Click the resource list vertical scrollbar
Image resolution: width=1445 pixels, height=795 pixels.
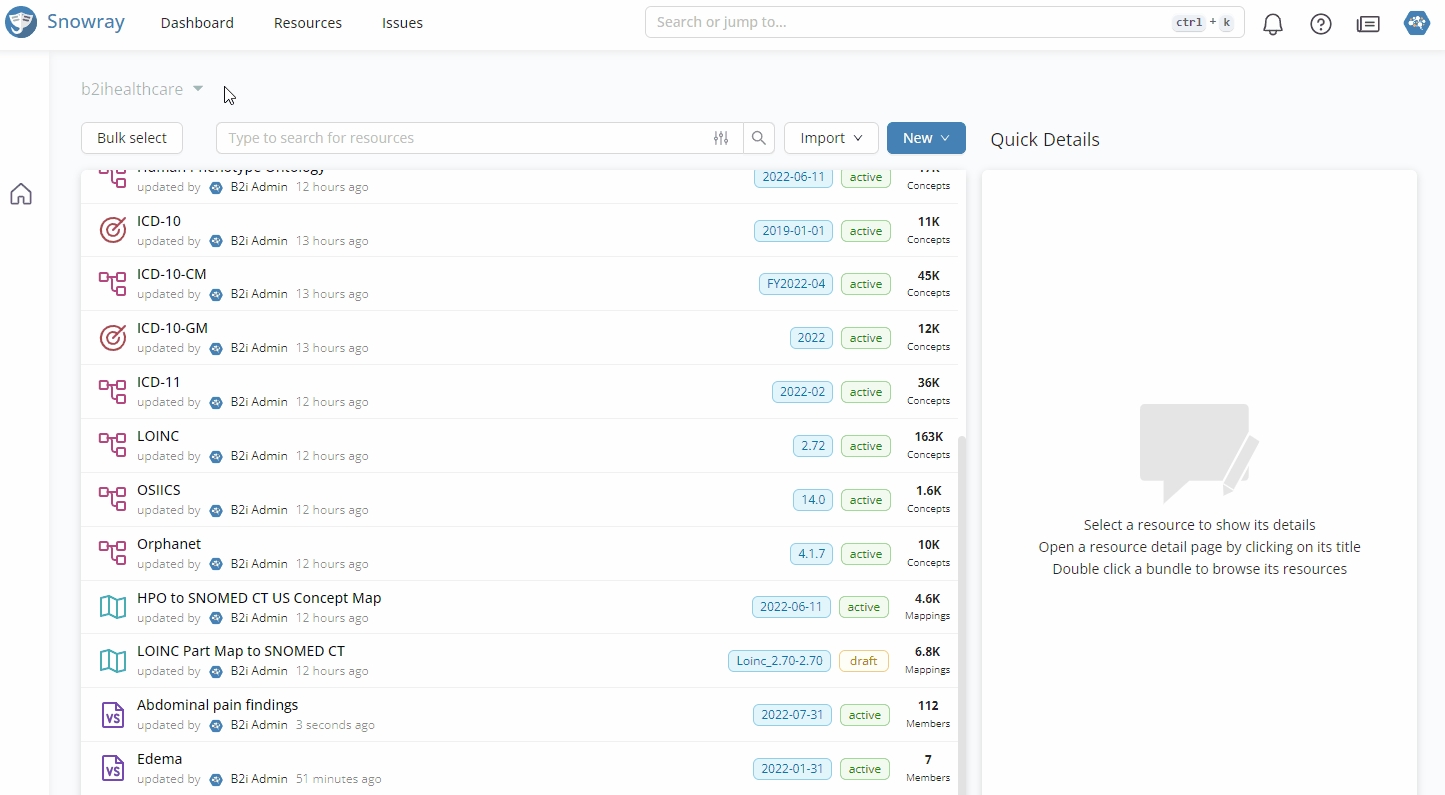click(962, 600)
